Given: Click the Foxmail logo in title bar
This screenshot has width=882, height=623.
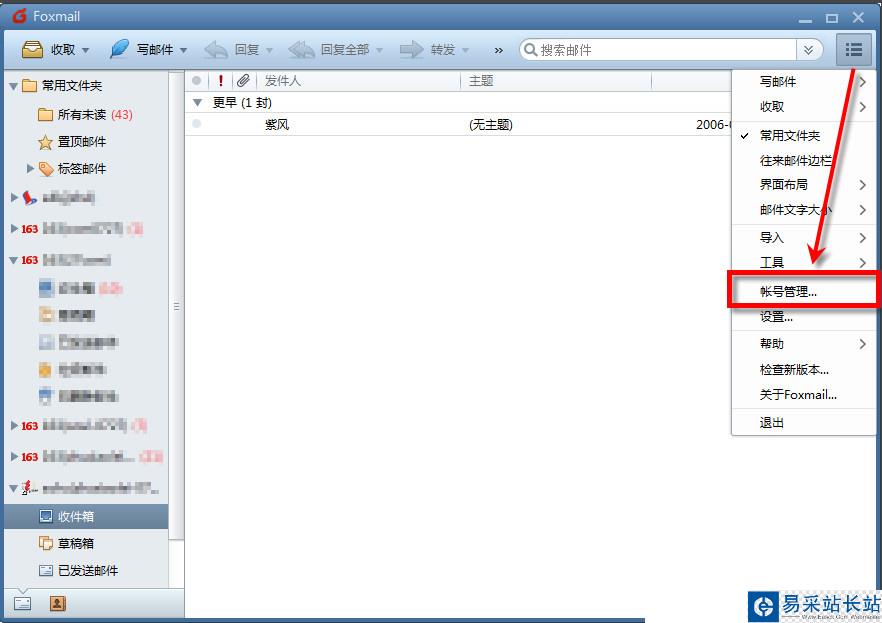Looking at the screenshot, I should [19, 16].
